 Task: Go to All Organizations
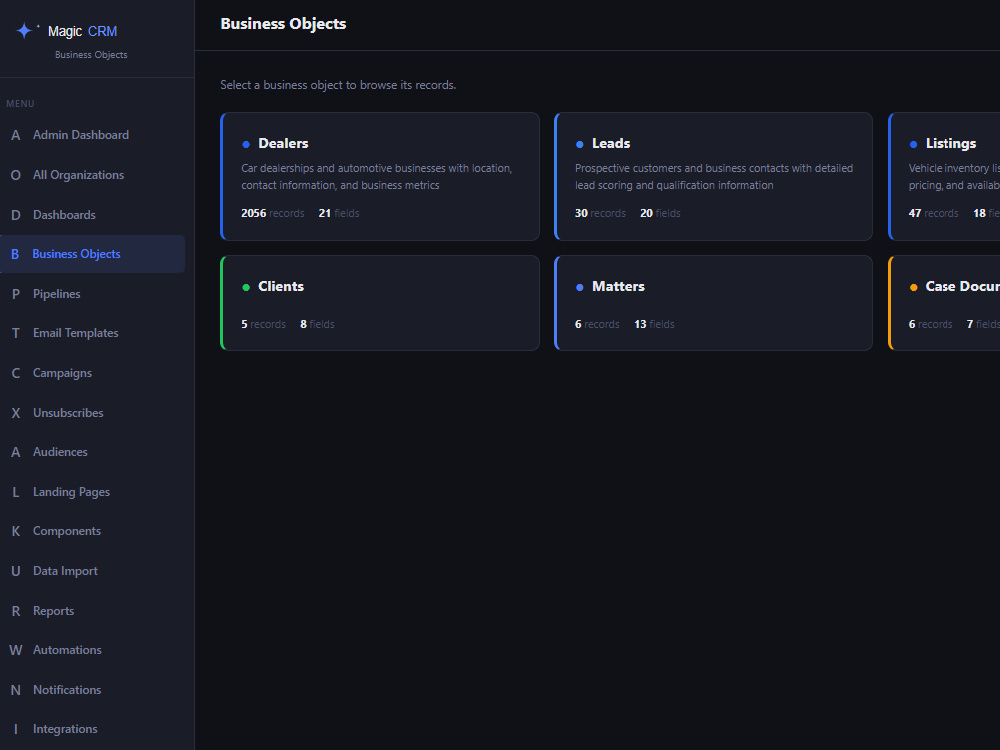pos(92,175)
